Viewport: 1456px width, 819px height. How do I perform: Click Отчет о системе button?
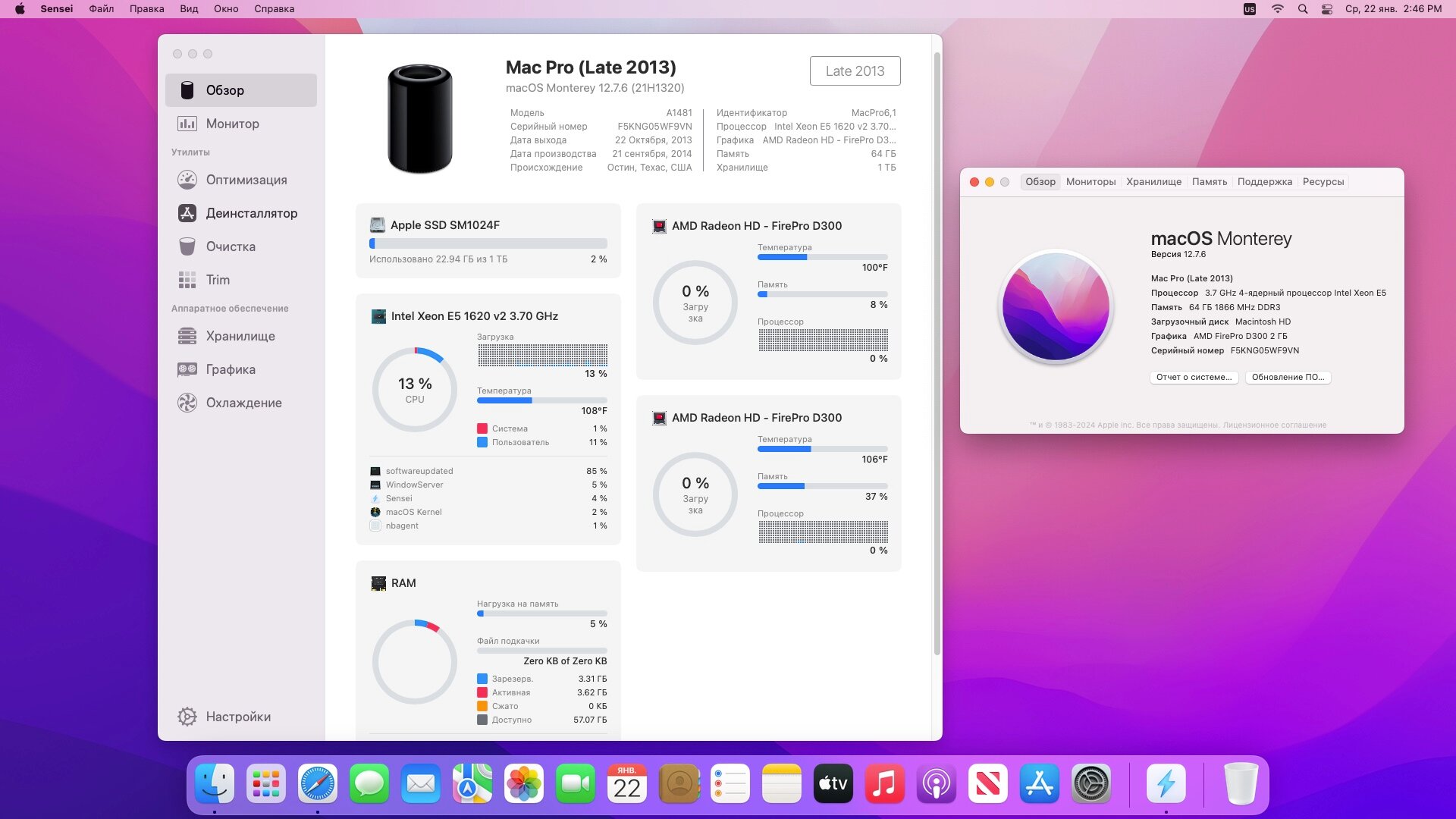pos(1194,377)
